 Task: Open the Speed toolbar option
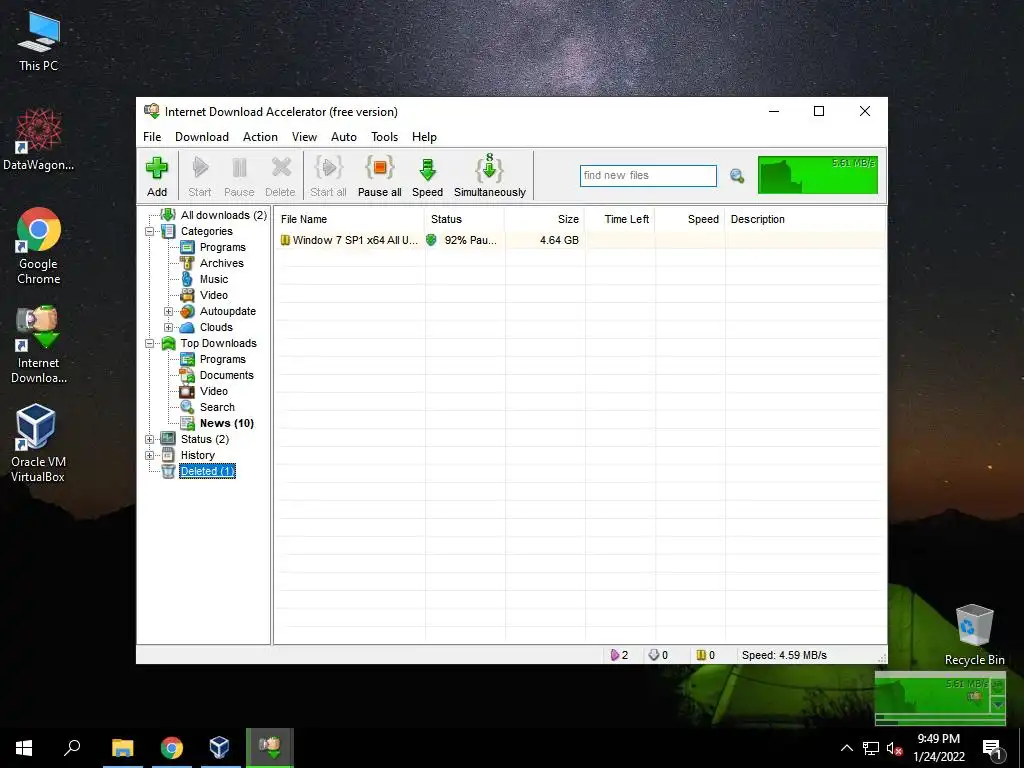tap(427, 176)
